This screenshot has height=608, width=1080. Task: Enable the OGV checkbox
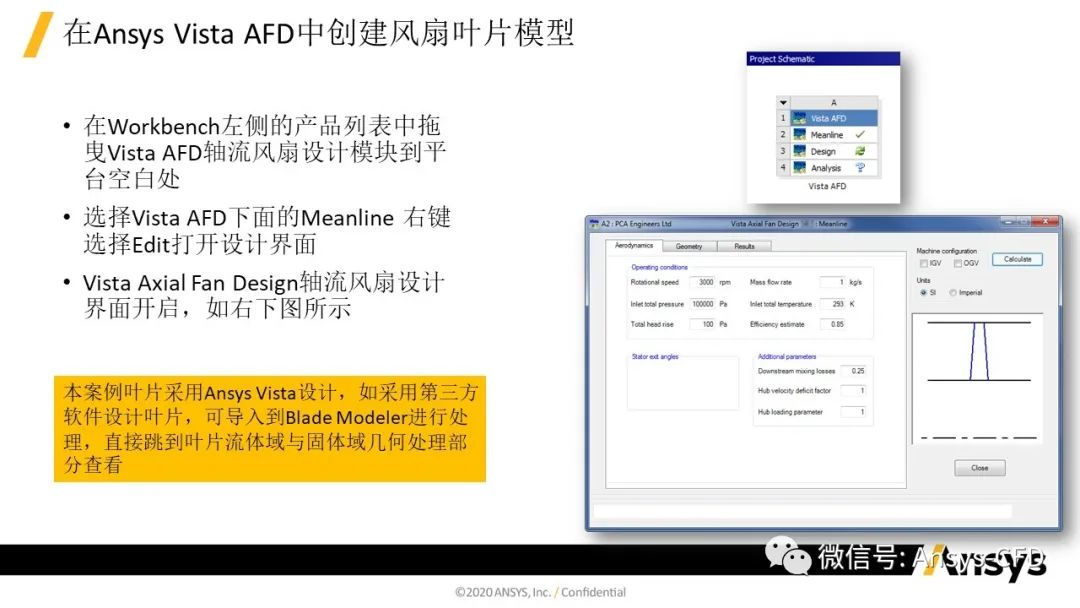pyautogui.click(x=957, y=263)
